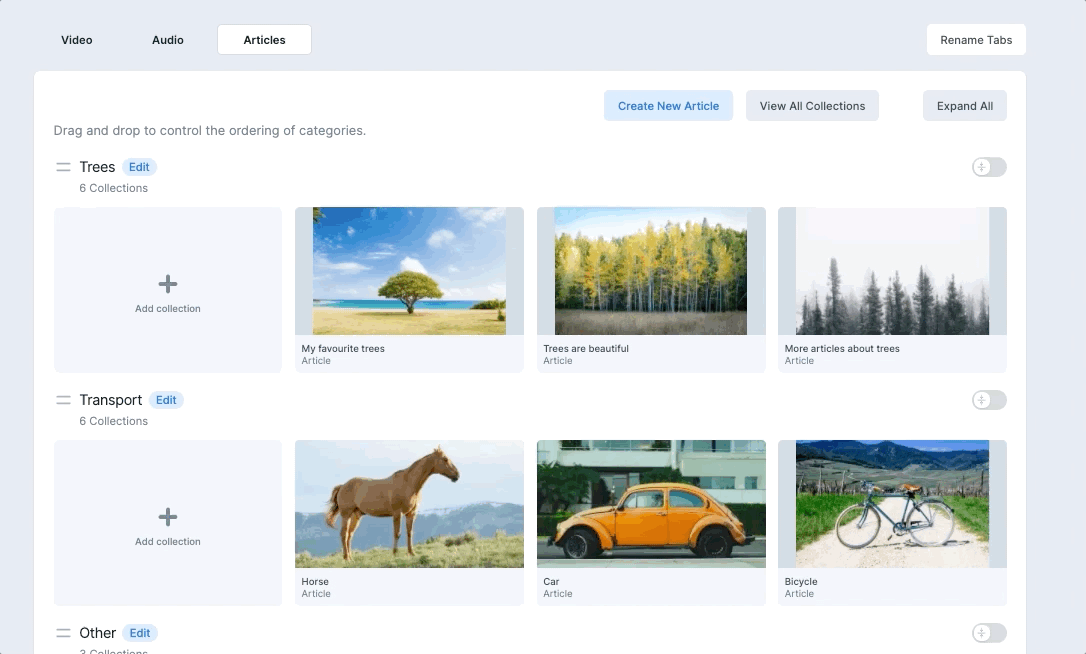Click the Expand All button

[x=965, y=106]
